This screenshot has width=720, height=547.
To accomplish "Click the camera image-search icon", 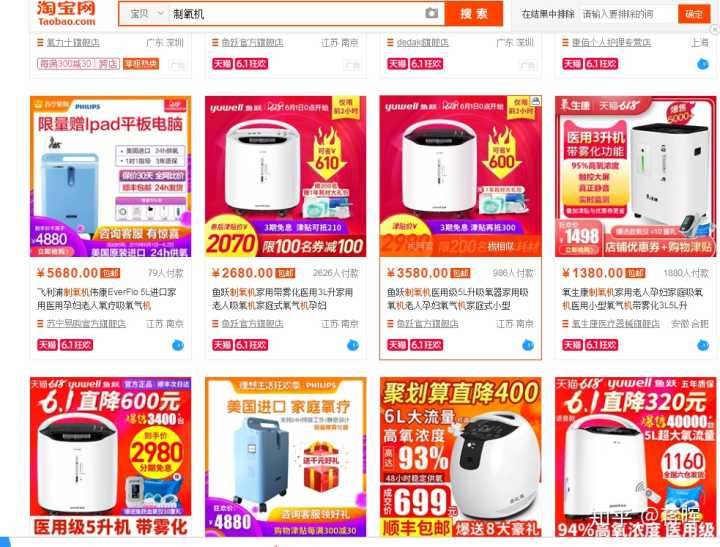I will click(x=431, y=13).
